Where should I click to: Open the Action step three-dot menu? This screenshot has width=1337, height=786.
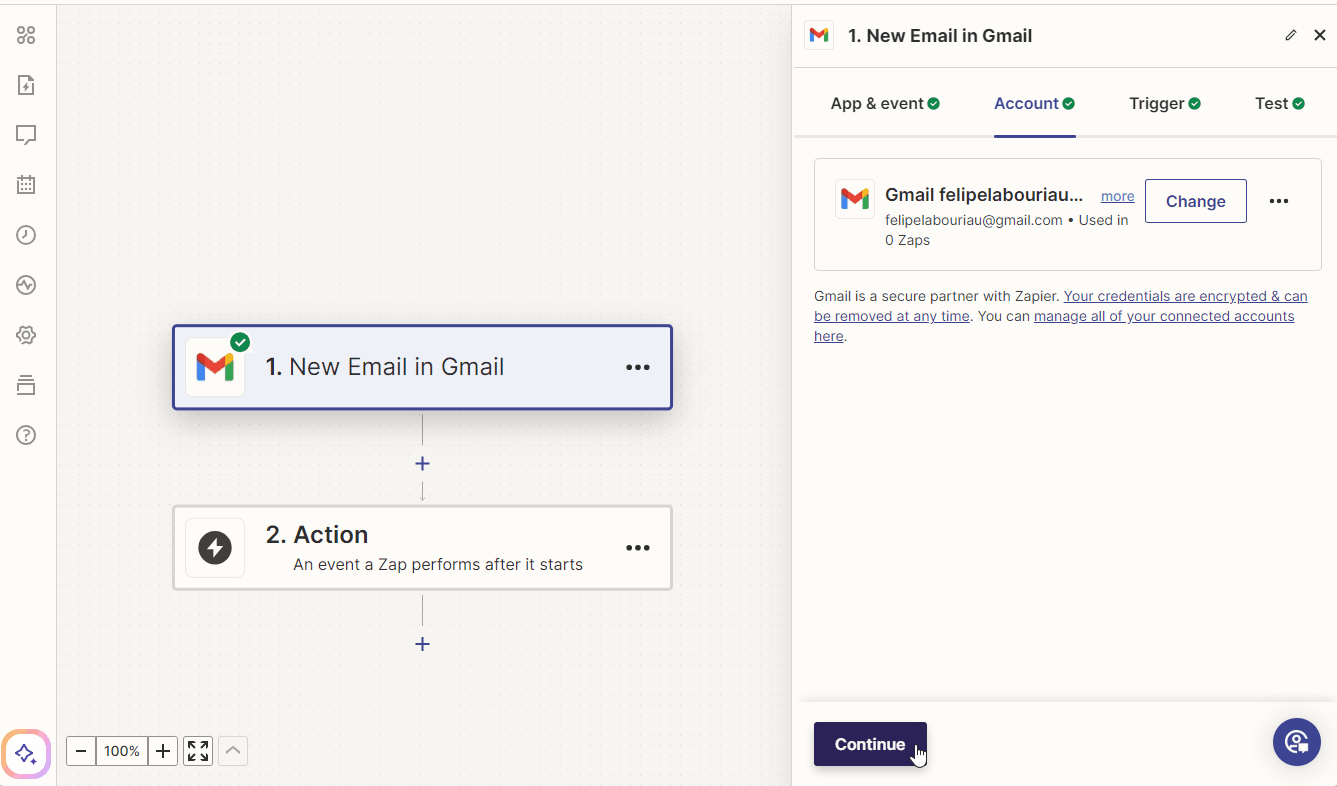click(x=638, y=548)
